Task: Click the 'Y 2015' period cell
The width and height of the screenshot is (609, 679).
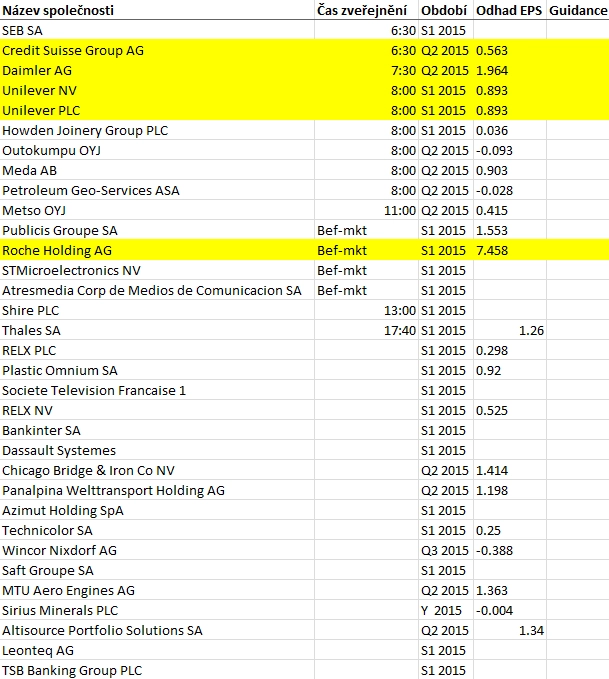Action: (x=446, y=610)
